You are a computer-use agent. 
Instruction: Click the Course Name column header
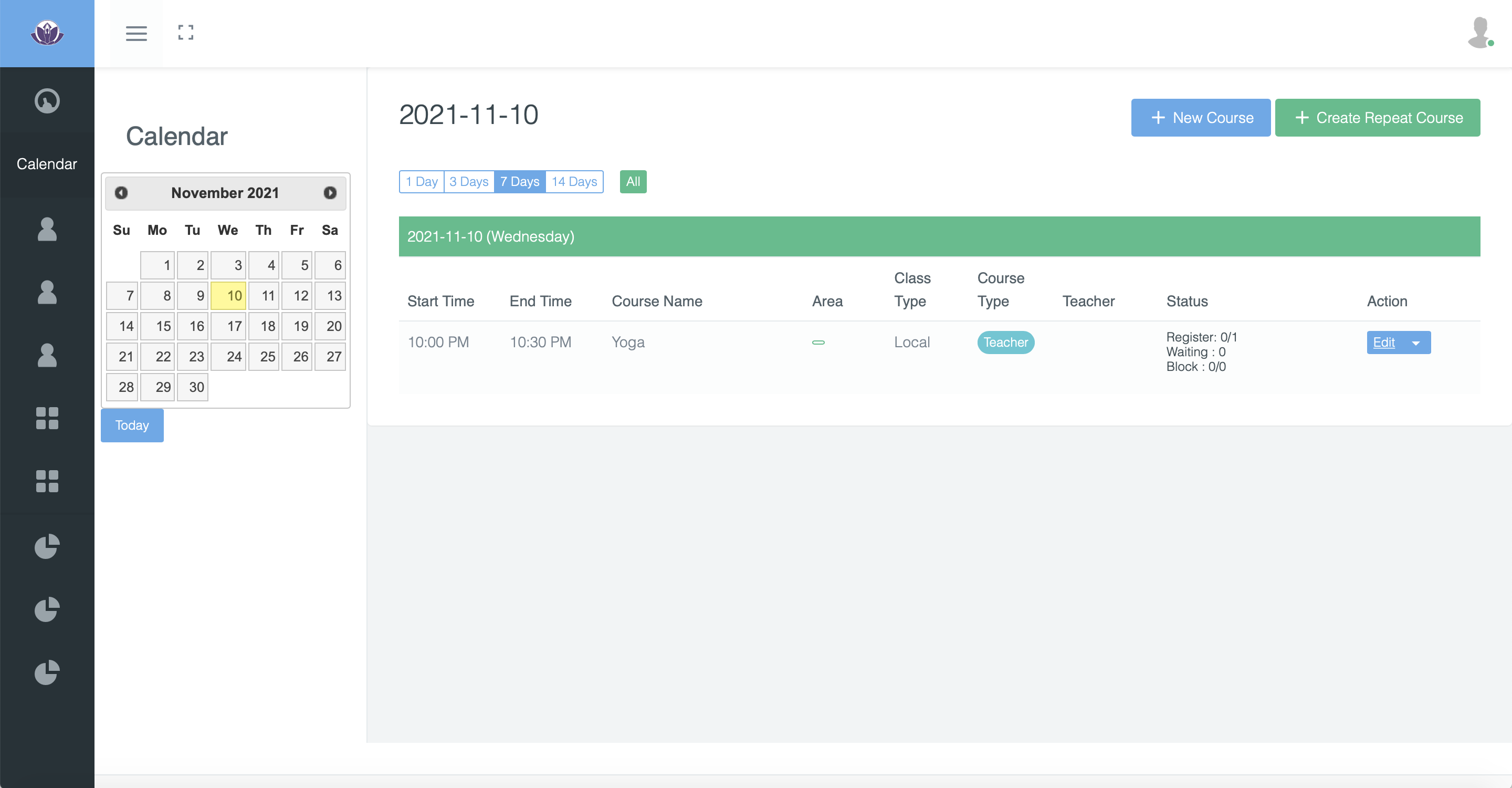(657, 301)
